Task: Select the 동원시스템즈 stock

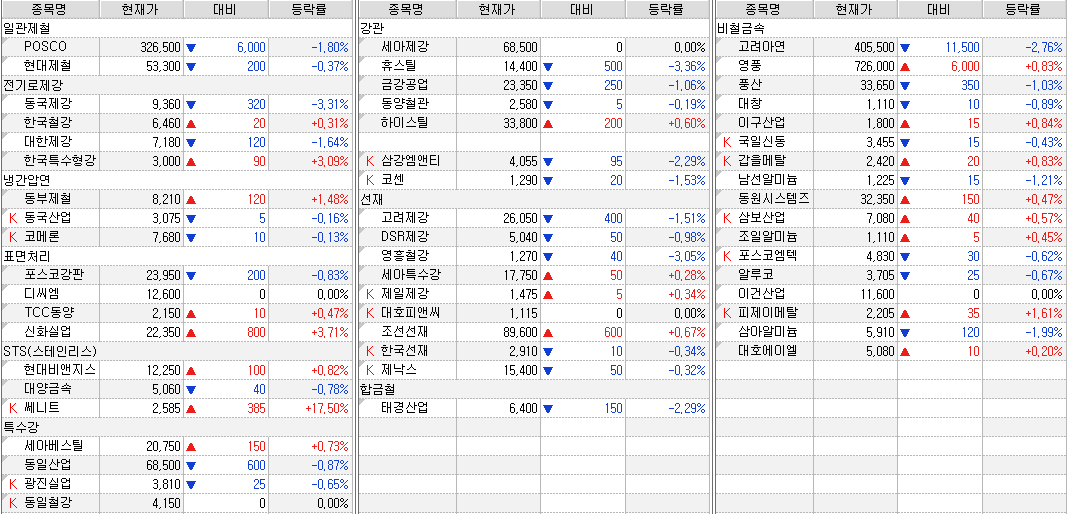Action: coord(773,199)
